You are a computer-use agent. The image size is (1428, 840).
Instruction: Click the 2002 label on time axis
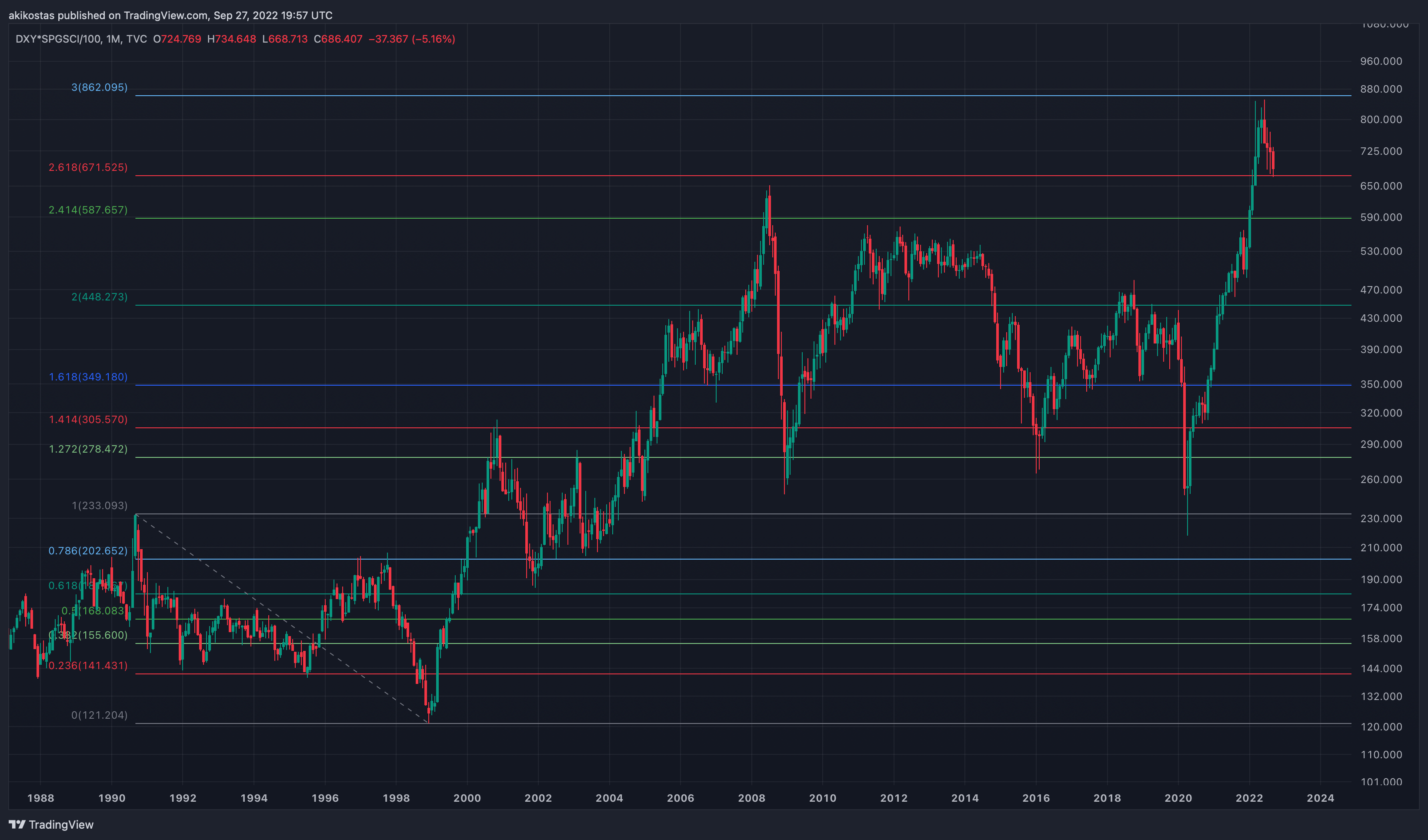pyautogui.click(x=538, y=798)
